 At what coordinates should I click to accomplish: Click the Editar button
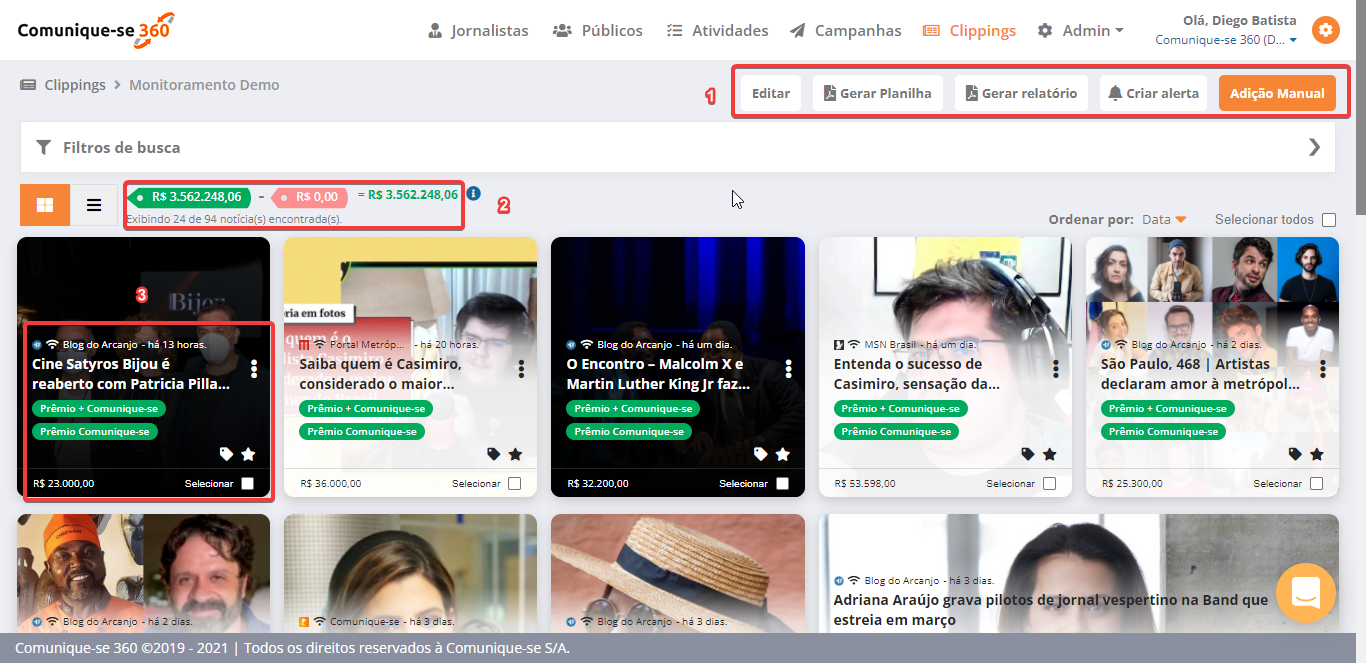pyautogui.click(x=771, y=93)
